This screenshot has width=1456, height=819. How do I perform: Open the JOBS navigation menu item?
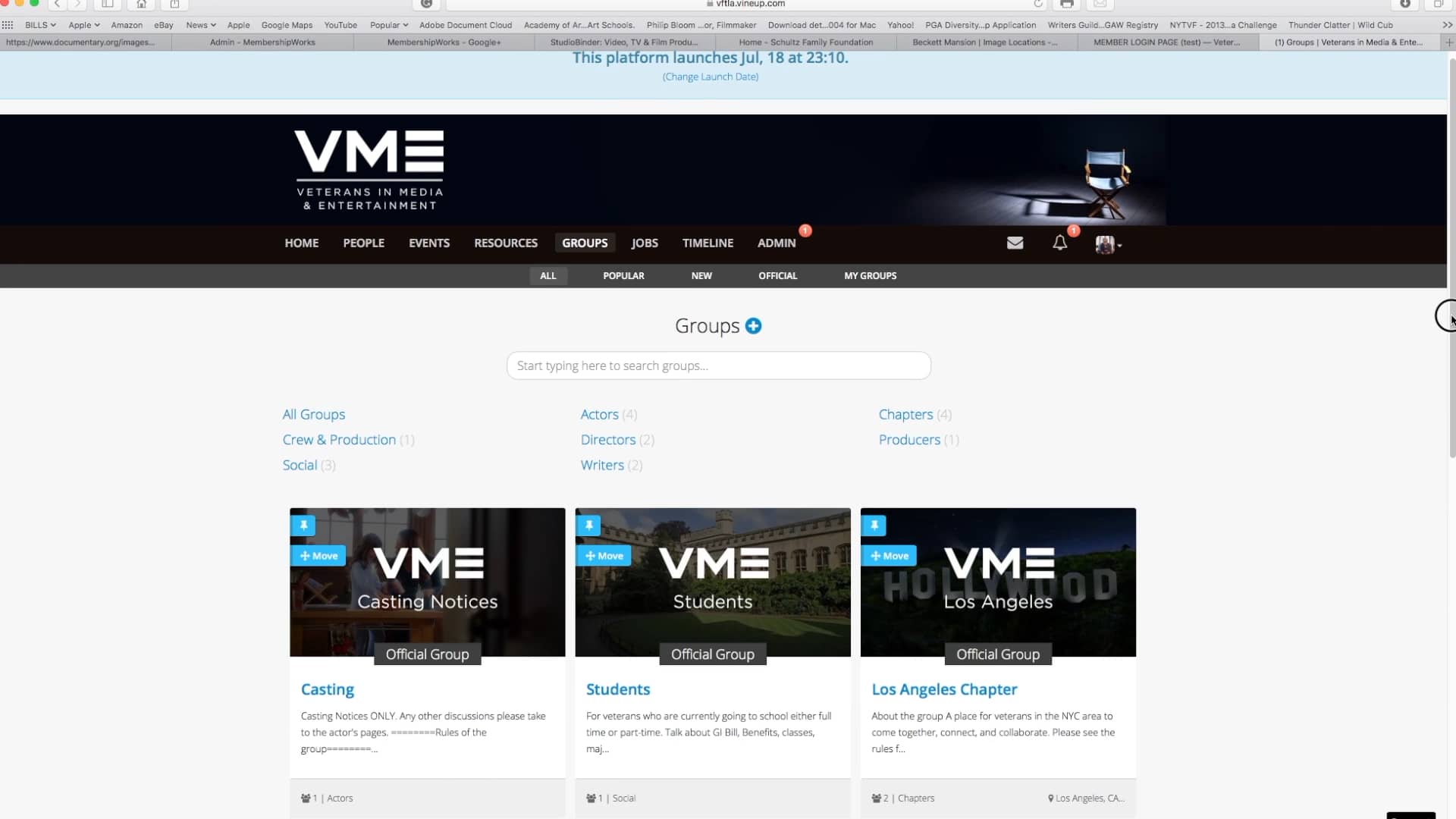tap(644, 243)
